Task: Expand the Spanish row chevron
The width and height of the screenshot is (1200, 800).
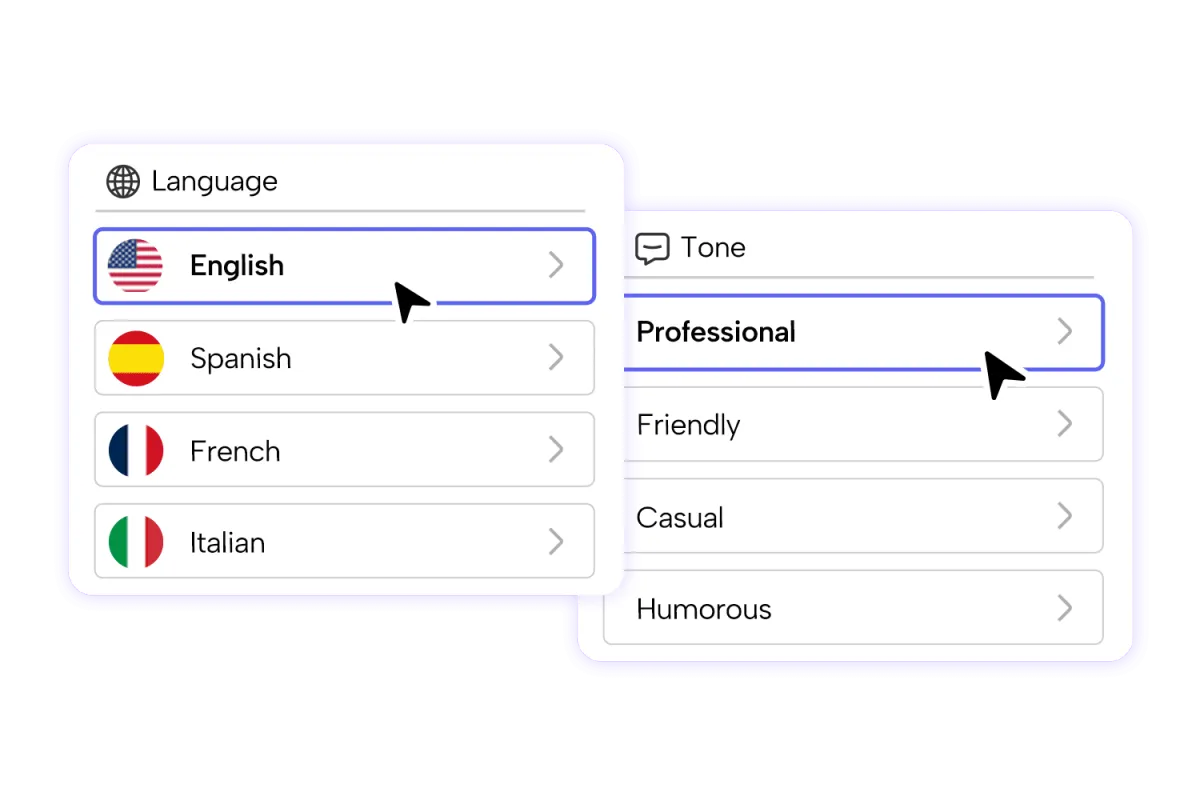Action: pos(556,357)
